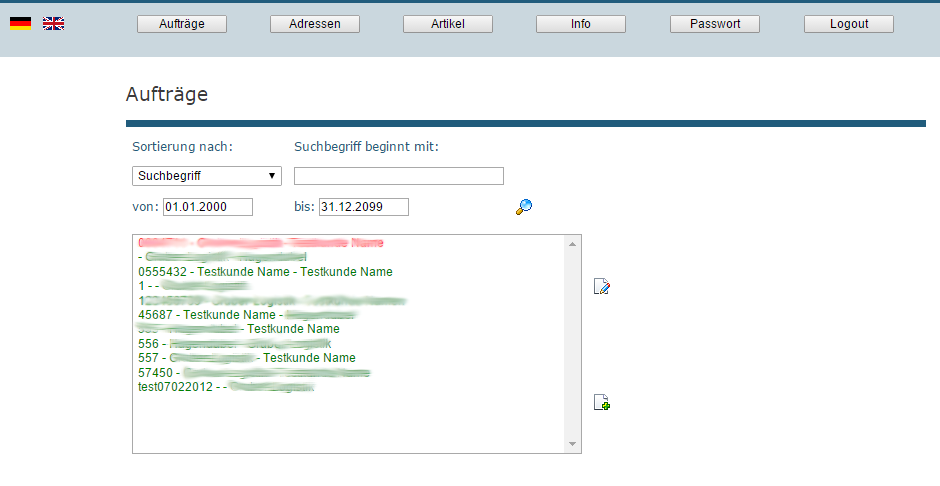Click the 'bis' end date field

pyautogui.click(x=364, y=207)
